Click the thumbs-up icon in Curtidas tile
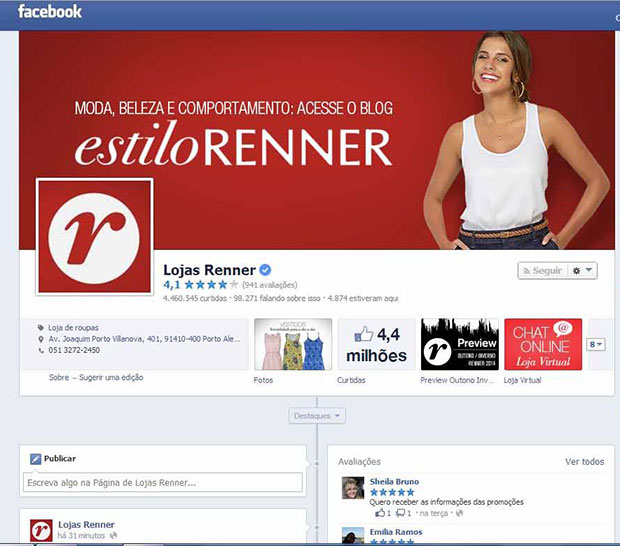The height and width of the screenshot is (546, 620). pyautogui.click(x=364, y=334)
